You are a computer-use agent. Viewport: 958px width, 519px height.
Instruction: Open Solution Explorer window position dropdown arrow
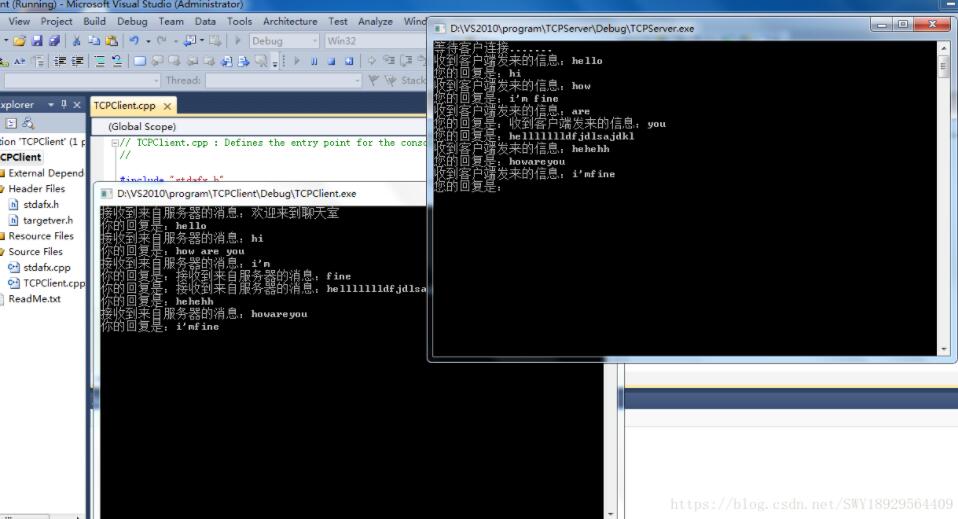[x=51, y=105]
